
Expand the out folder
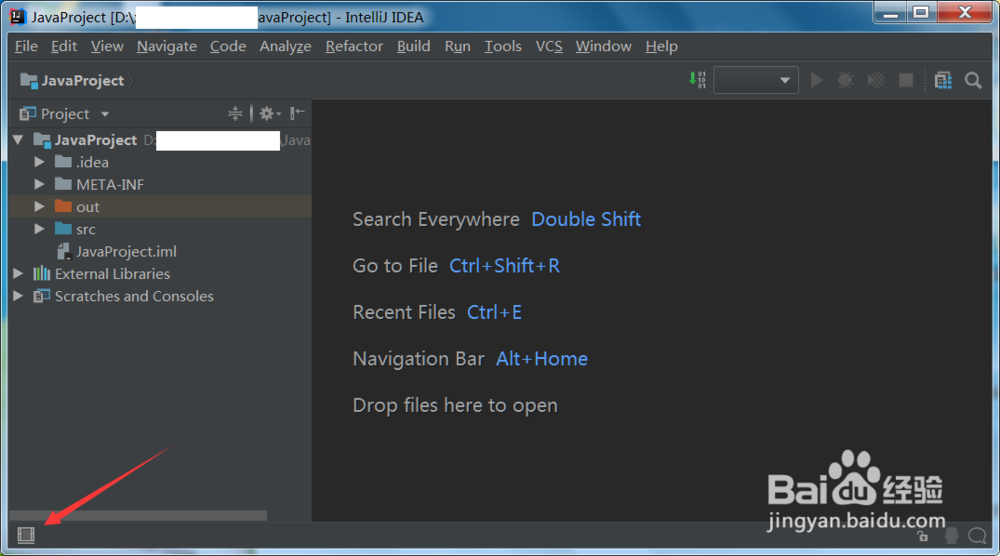tap(39, 207)
